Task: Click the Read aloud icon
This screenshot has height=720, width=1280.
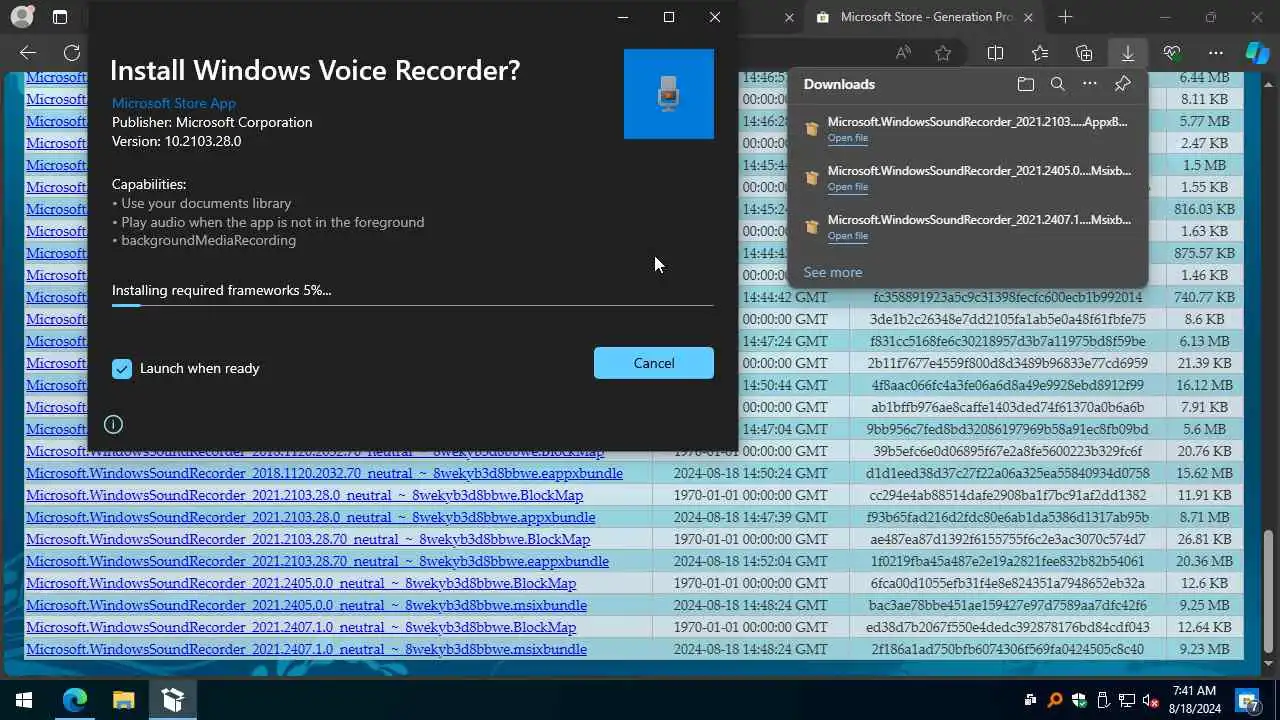Action: pos(903,53)
